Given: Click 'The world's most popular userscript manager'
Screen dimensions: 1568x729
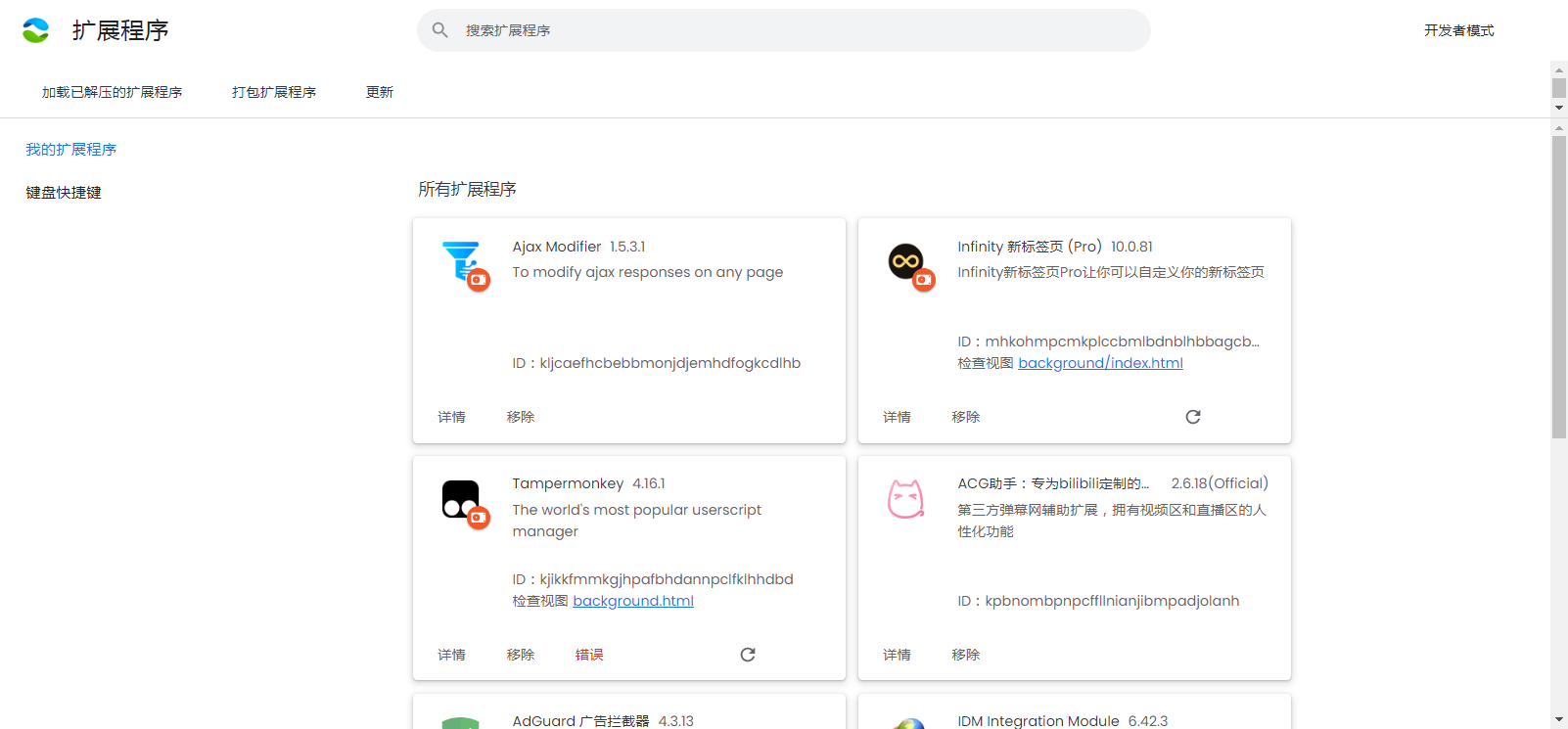Looking at the screenshot, I should point(637,521).
